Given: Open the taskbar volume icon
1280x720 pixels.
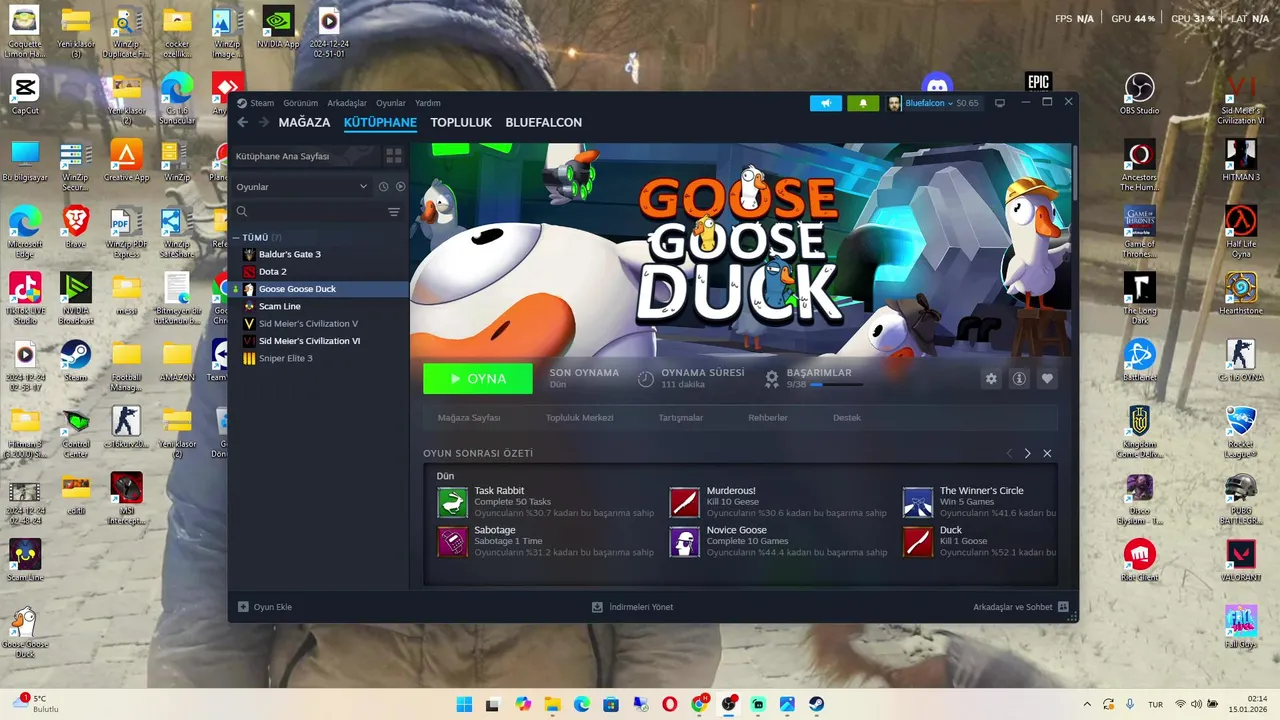Looking at the screenshot, I should point(1197,704).
